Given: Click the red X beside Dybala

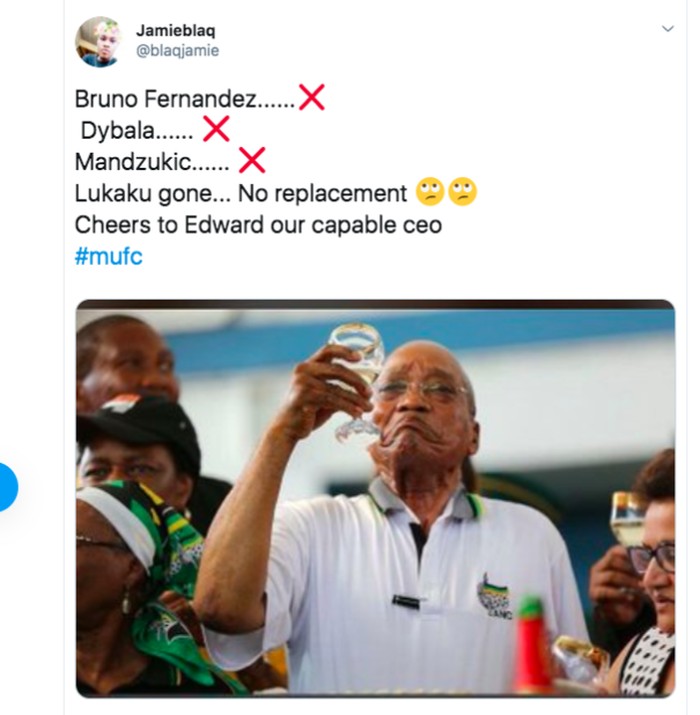Looking at the screenshot, I should (x=216, y=129).
